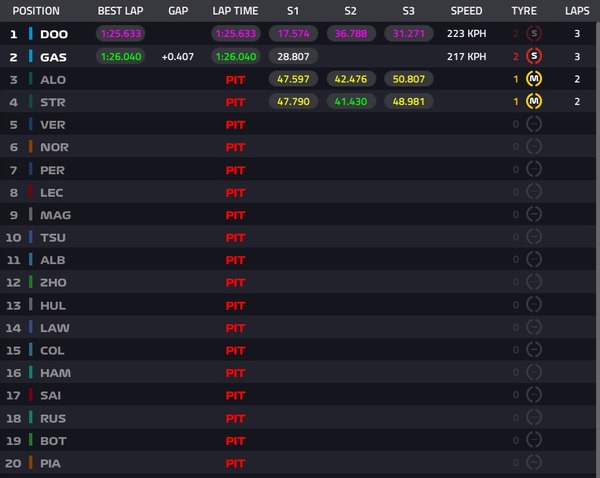The width and height of the screenshot is (600, 478).
Task: Select the LEC driver row
Action: click(298, 193)
